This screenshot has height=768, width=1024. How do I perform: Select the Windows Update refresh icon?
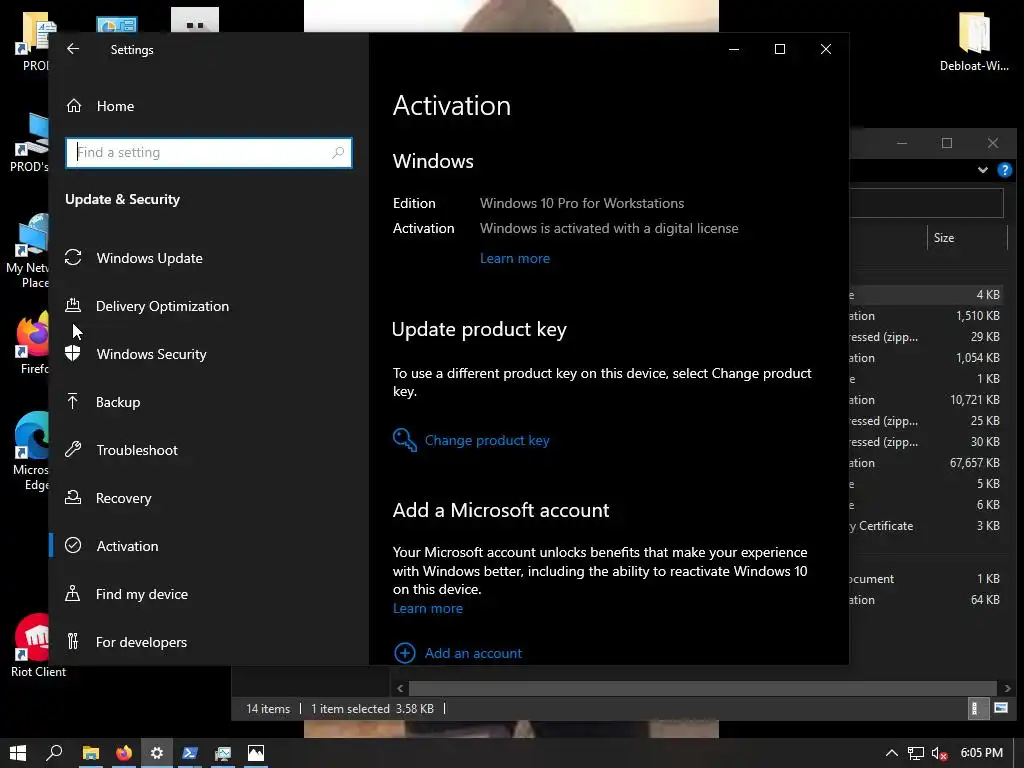pyautogui.click(x=73, y=257)
